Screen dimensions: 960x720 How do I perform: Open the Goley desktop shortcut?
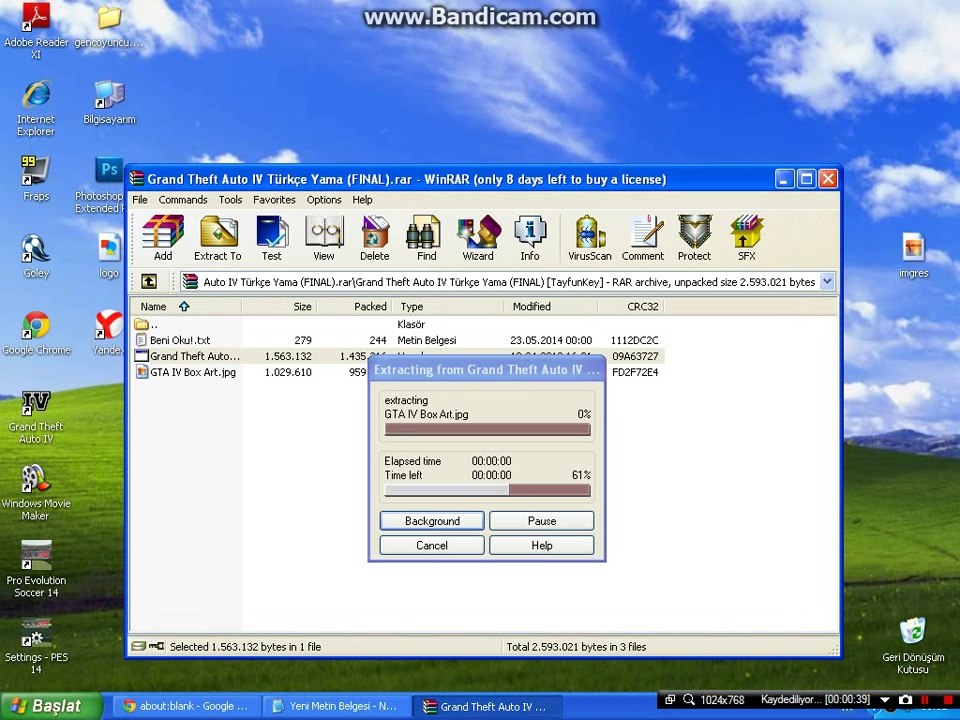click(x=36, y=256)
